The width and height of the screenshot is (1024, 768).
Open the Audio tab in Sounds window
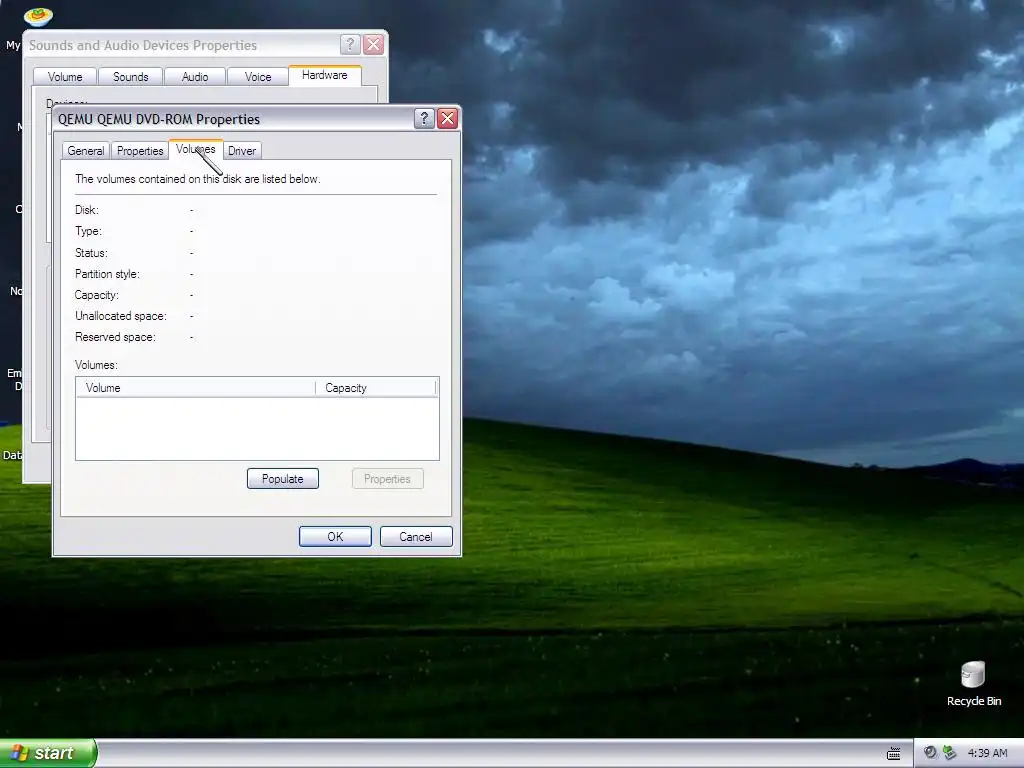pyautogui.click(x=195, y=77)
